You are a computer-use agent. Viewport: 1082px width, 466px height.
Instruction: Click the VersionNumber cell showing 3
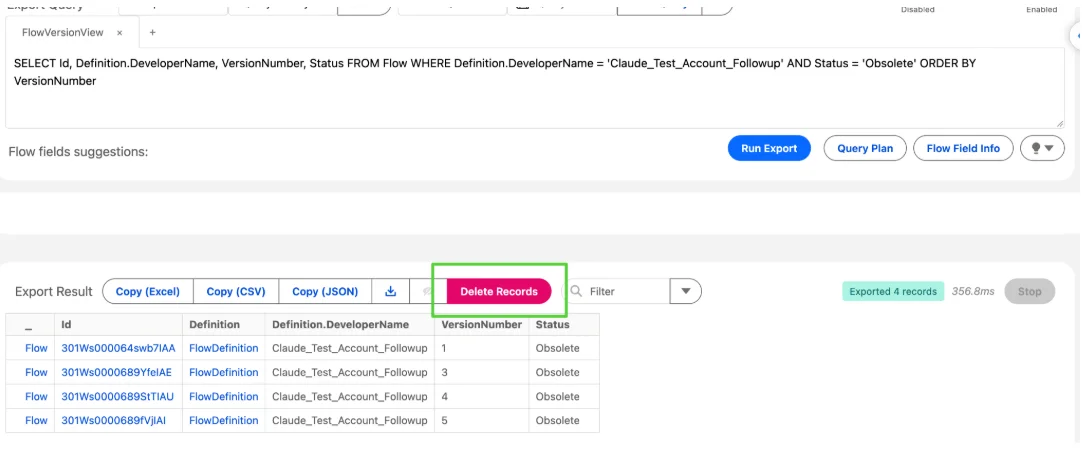point(482,372)
